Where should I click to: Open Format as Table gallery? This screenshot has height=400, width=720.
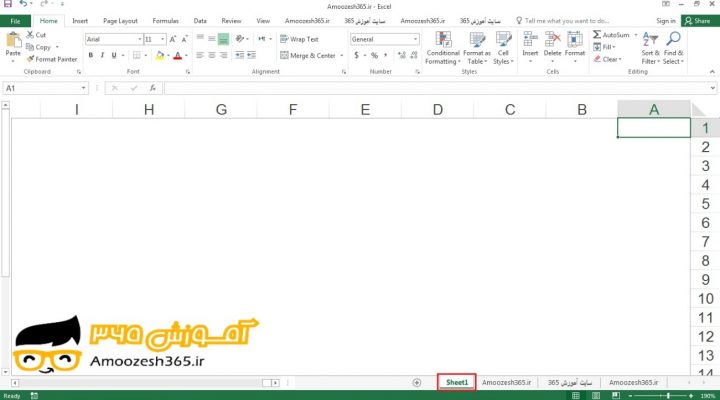pos(477,49)
